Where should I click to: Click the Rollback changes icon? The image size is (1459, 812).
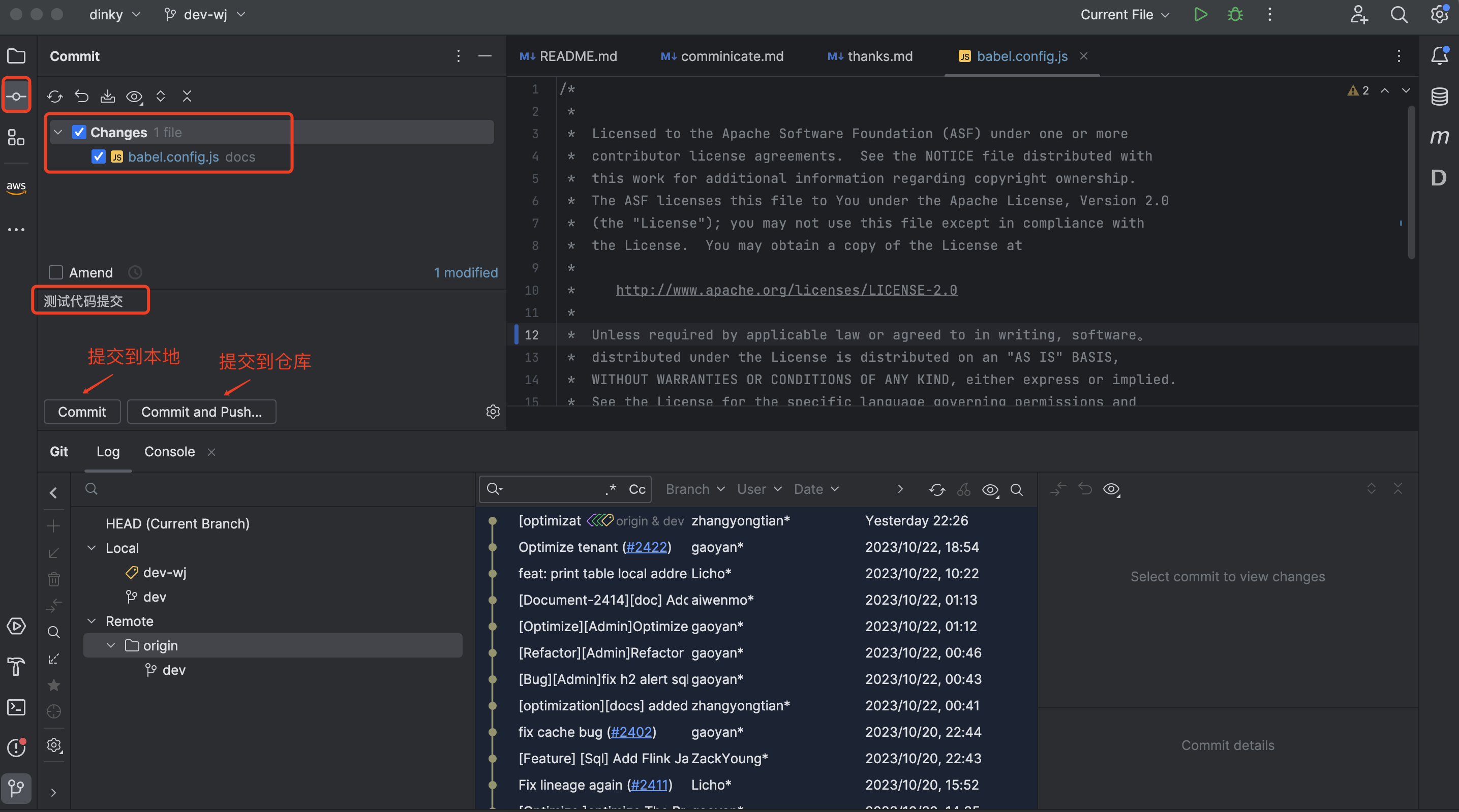(x=81, y=96)
